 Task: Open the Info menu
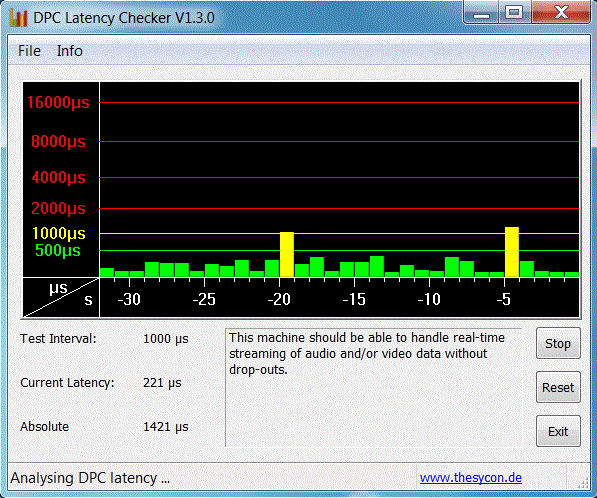tap(70, 51)
